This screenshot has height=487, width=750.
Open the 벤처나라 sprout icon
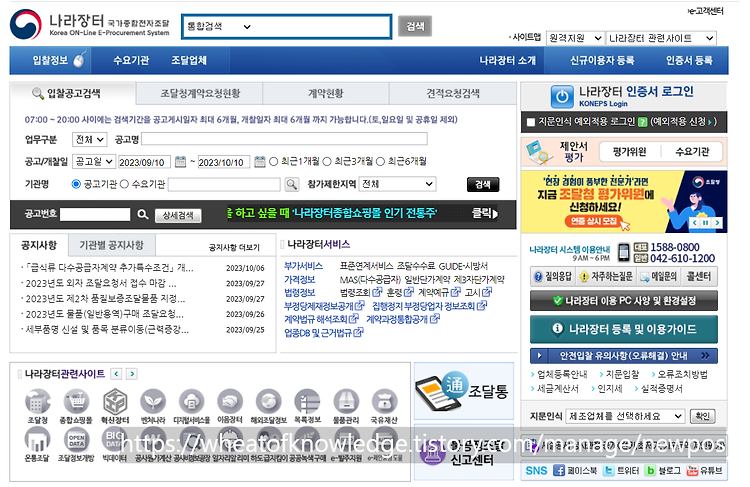(153, 401)
